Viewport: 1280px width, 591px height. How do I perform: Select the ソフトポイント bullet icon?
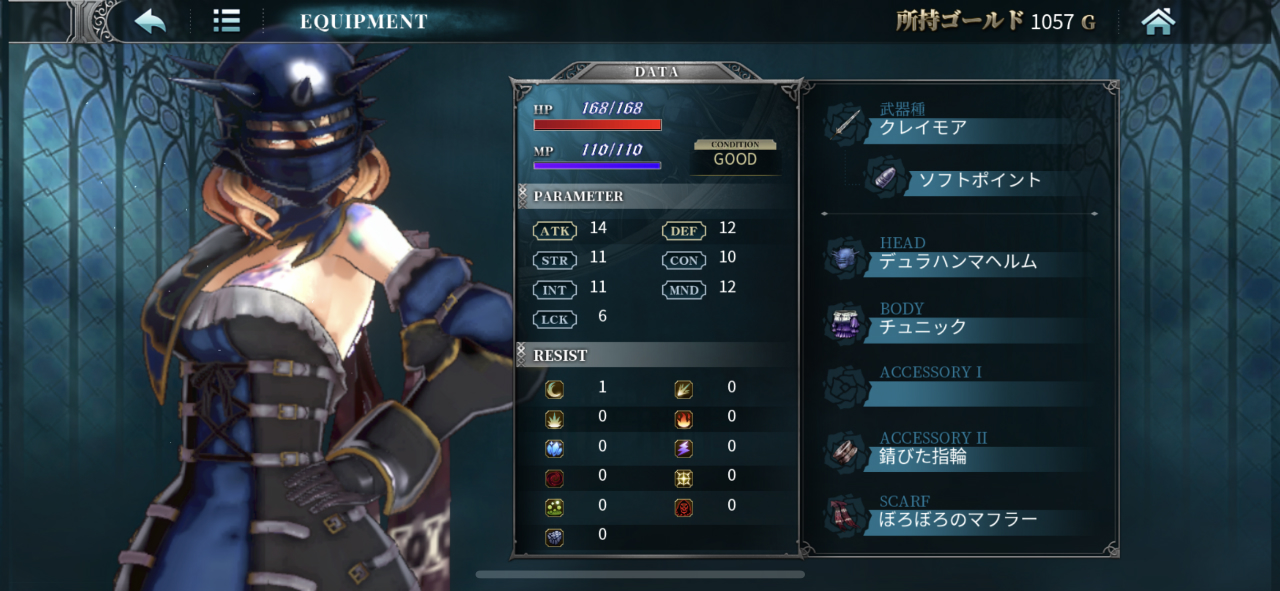(888, 176)
